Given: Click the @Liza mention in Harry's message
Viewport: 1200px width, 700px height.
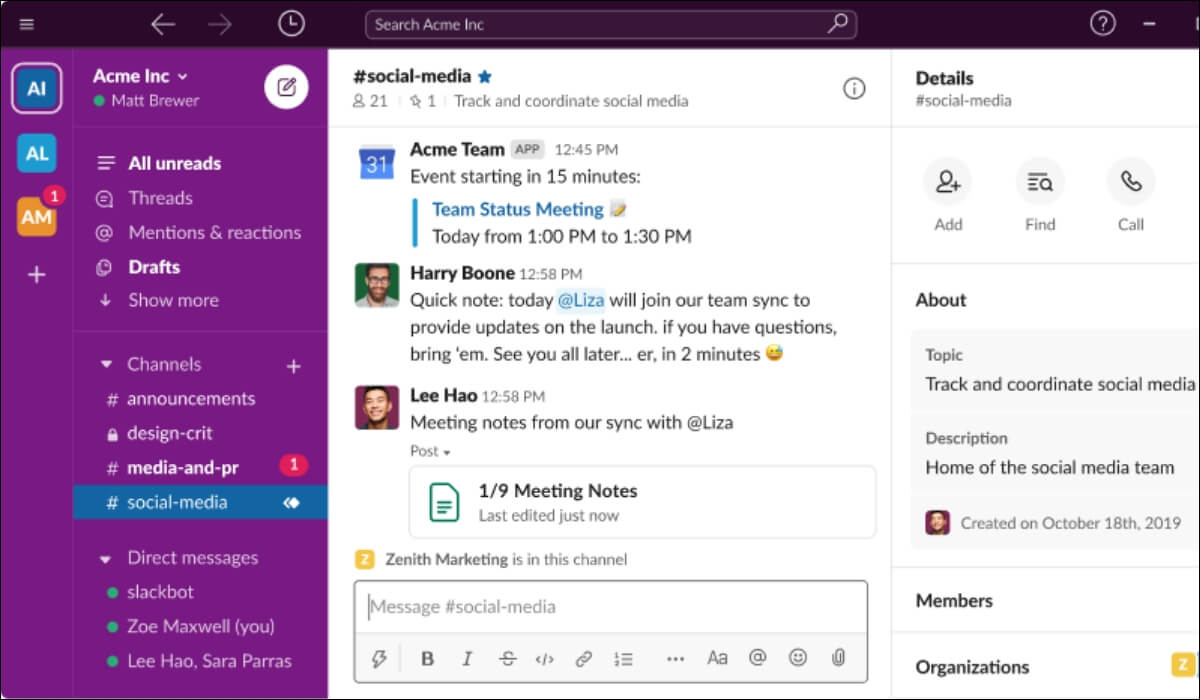Looking at the screenshot, I should pyautogui.click(x=581, y=300).
